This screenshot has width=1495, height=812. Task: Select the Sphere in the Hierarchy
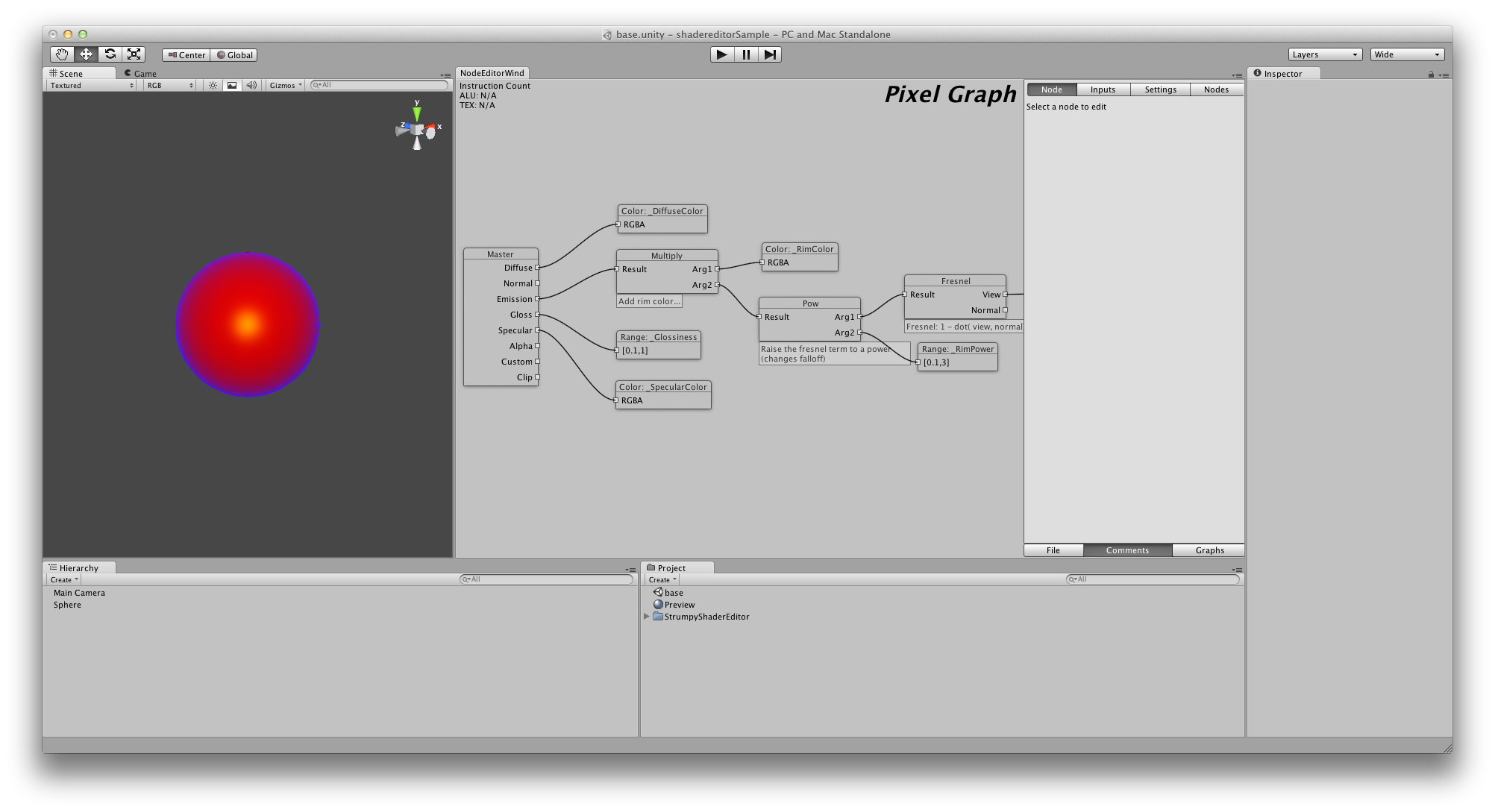pyautogui.click(x=67, y=604)
